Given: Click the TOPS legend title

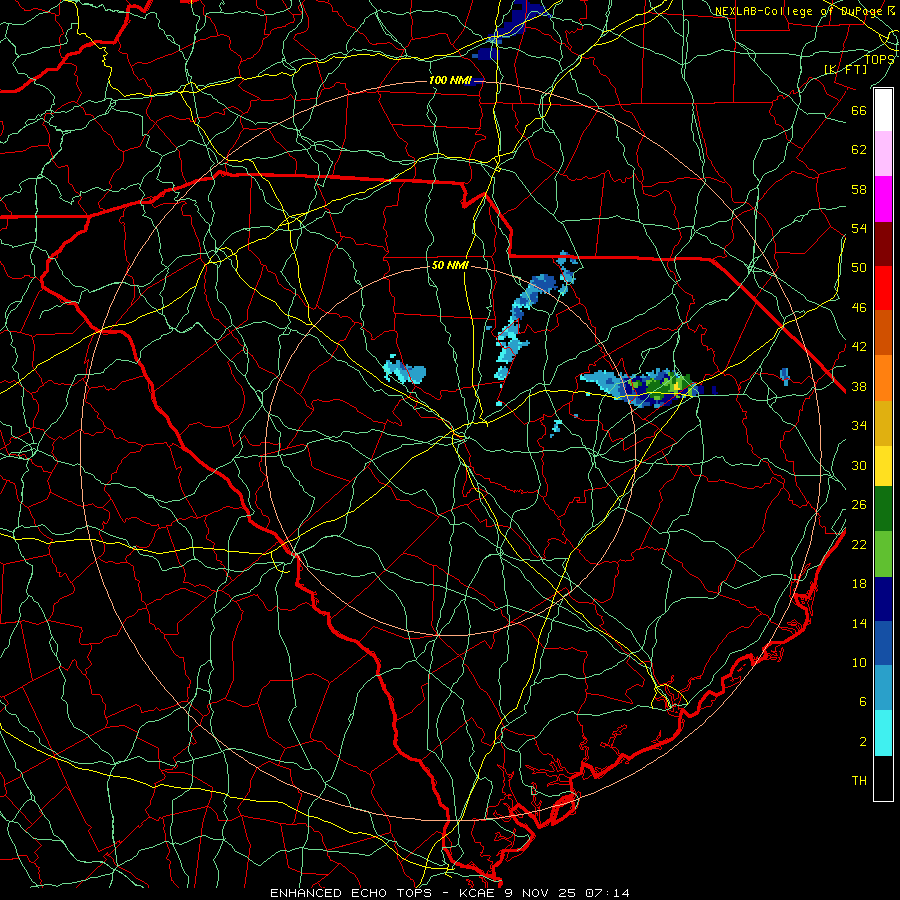Looking at the screenshot, I should [879, 59].
